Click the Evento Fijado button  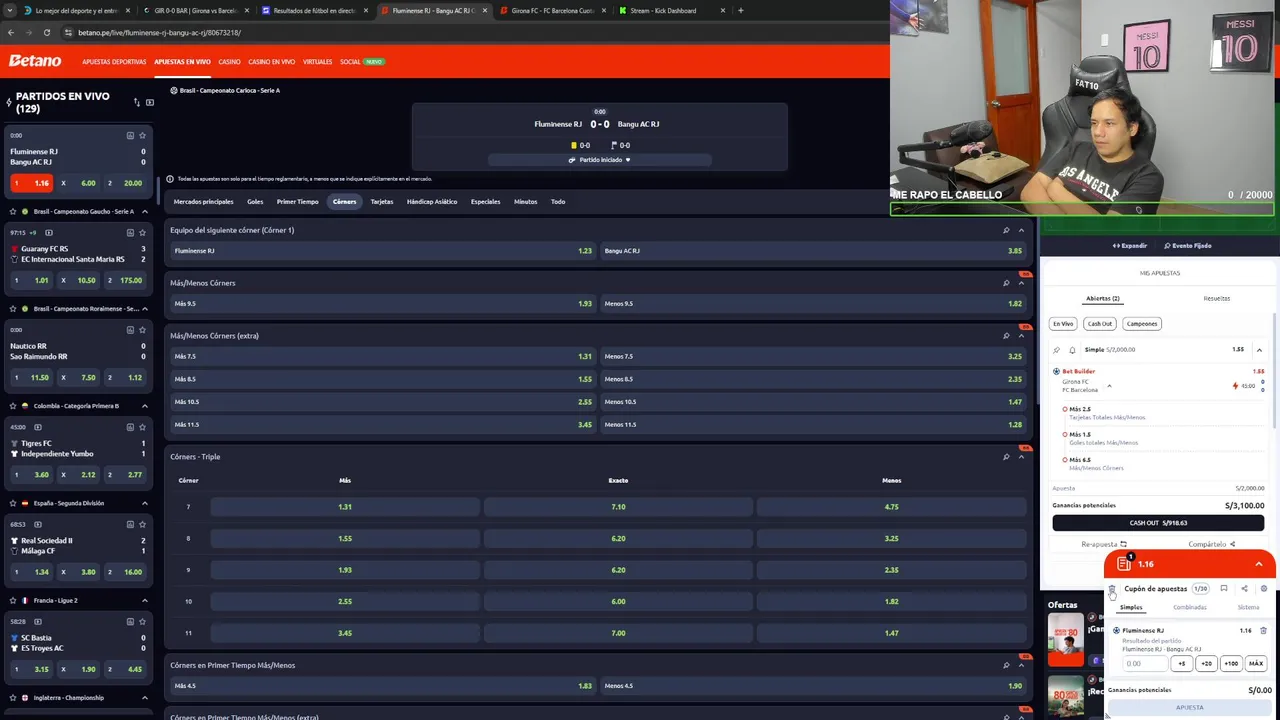point(1188,246)
